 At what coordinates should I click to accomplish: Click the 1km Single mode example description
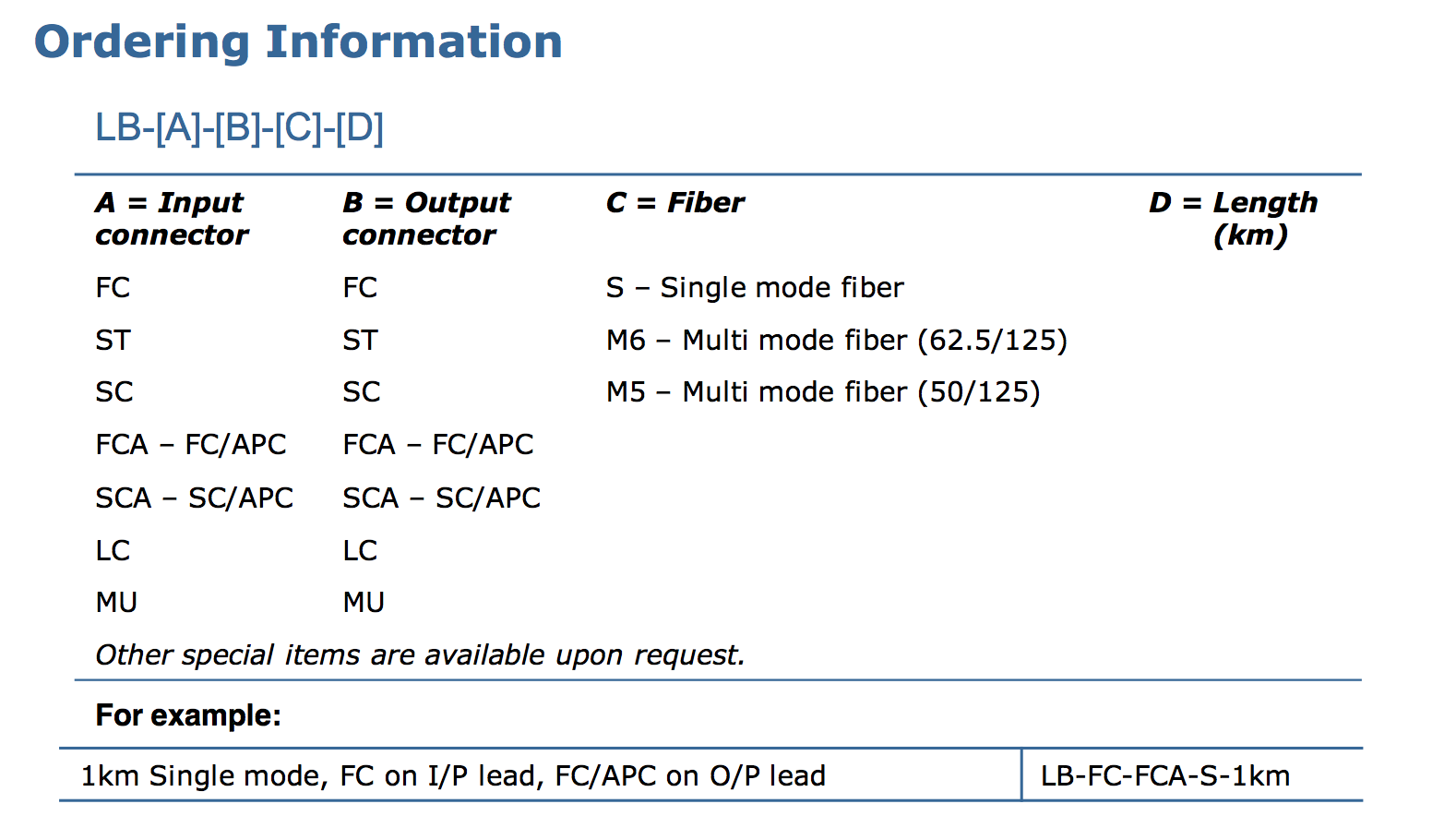pos(453,775)
